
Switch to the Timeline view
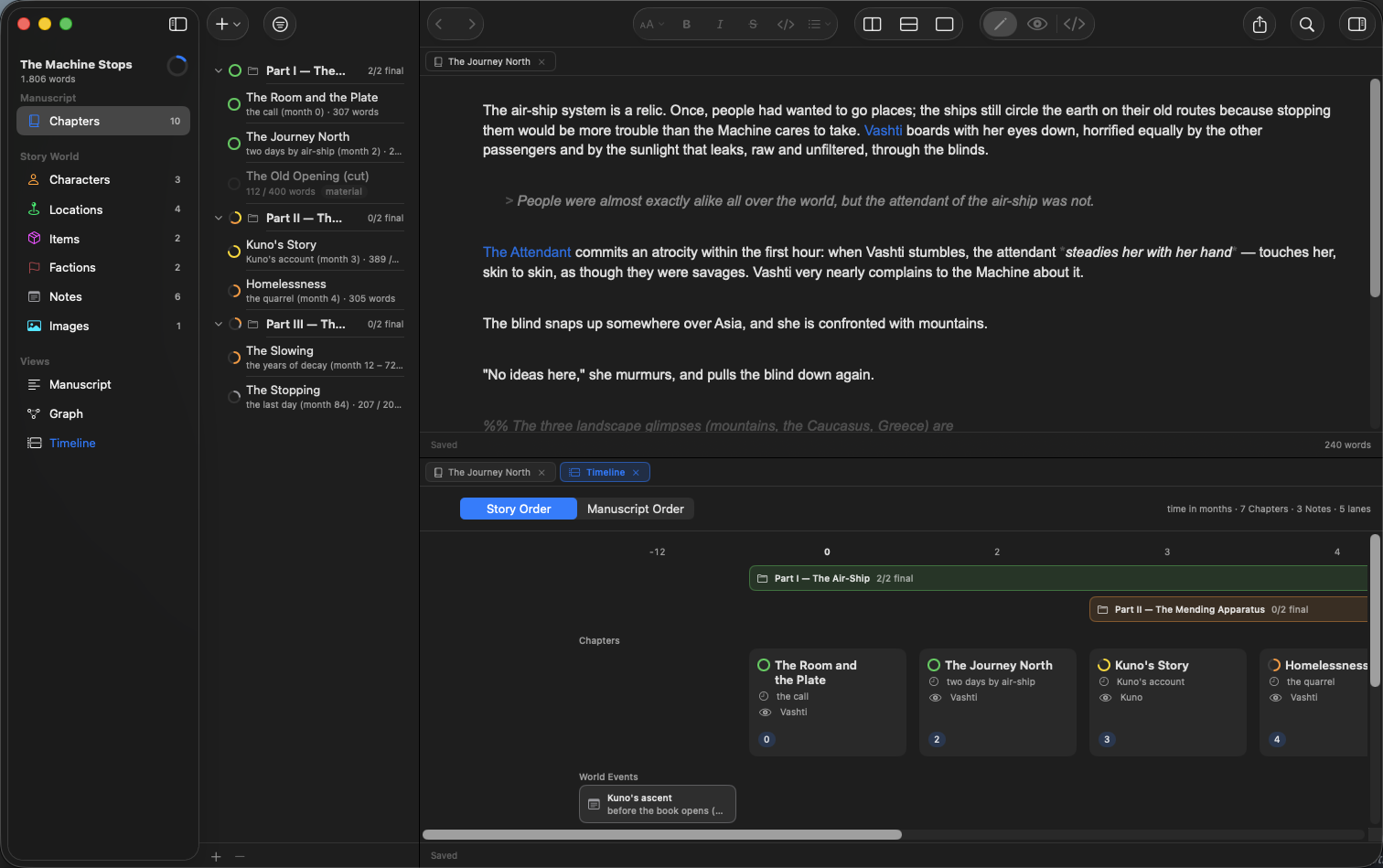(x=103, y=443)
